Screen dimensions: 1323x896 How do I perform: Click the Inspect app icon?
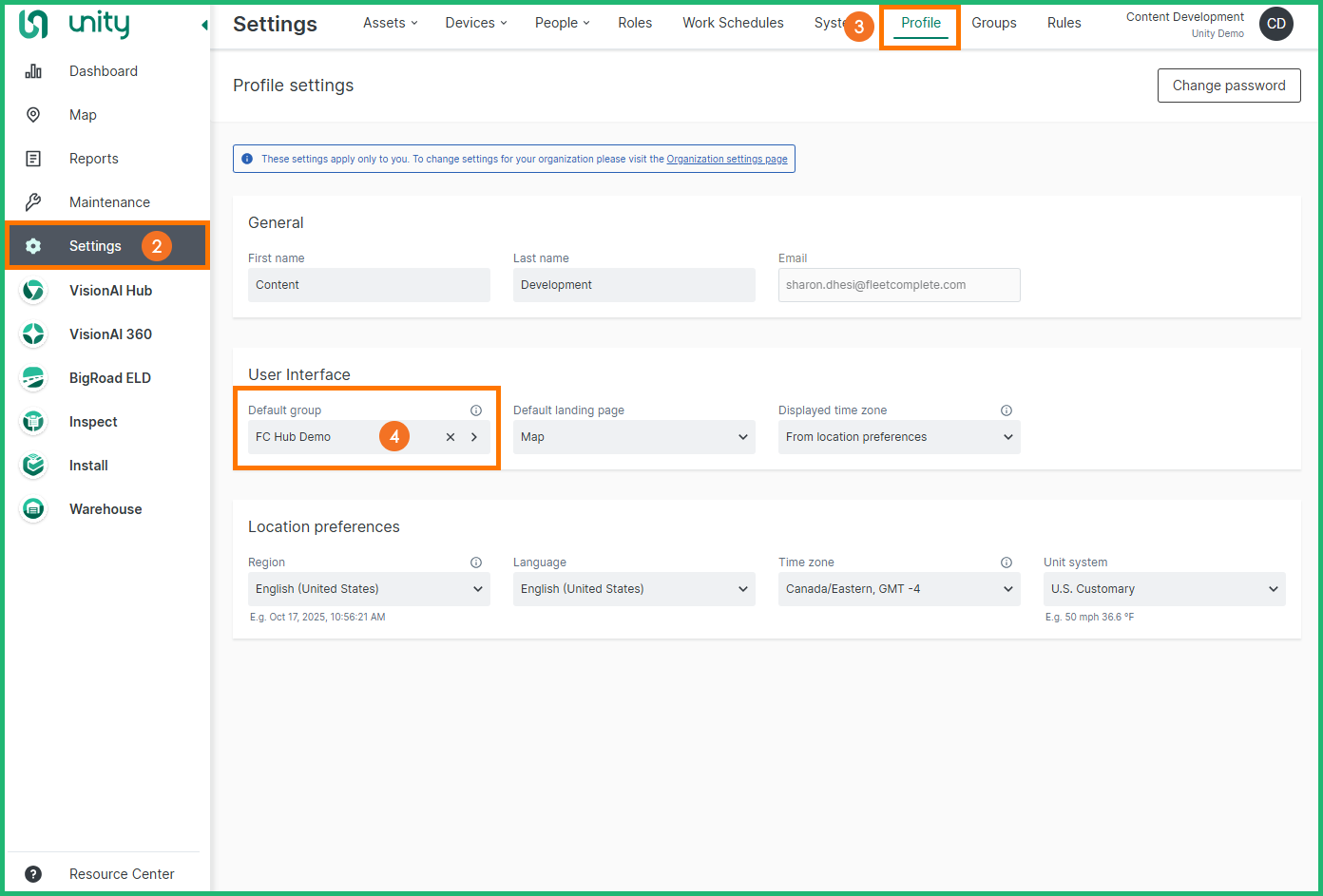tap(33, 422)
